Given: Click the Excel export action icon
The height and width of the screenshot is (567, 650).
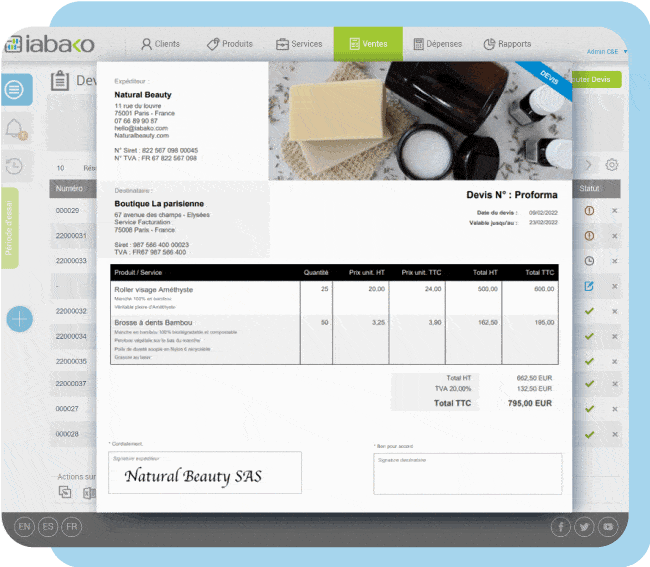Looking at the screenshot, I should point(89,493).
